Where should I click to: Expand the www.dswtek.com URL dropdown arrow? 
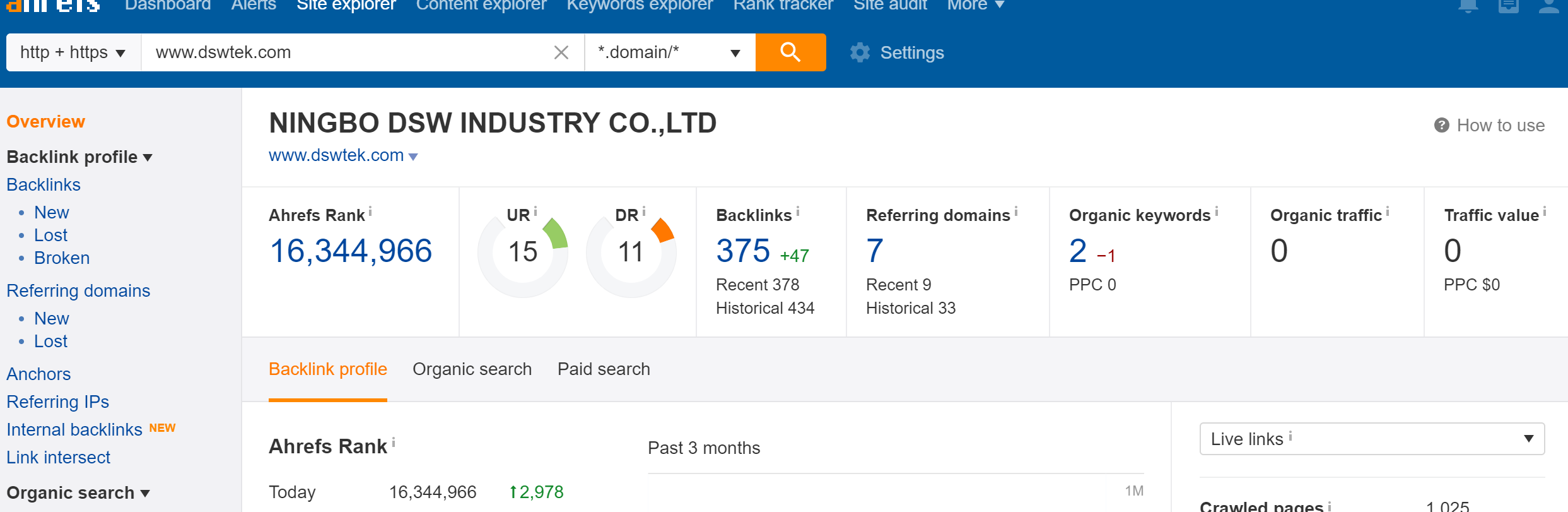point(413,157)
